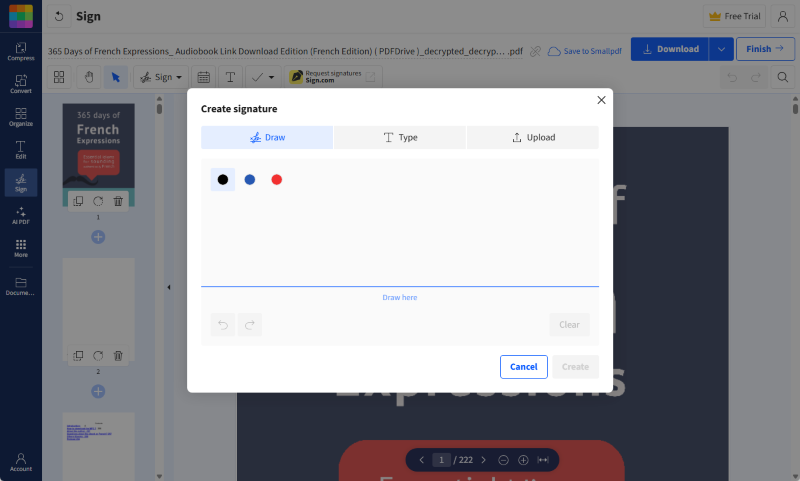Open the Compress tool in sidebar
800x481 pixels.
pos(21,52)
